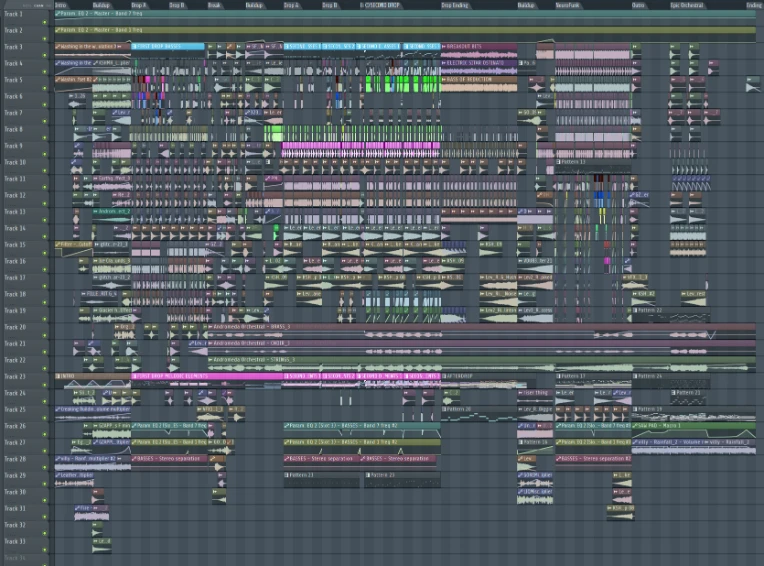Click the pattern icon on FIRST DROP BASSES clip
Image resolution: width=764 pixels, height=566 pixels.
point(135,47)
